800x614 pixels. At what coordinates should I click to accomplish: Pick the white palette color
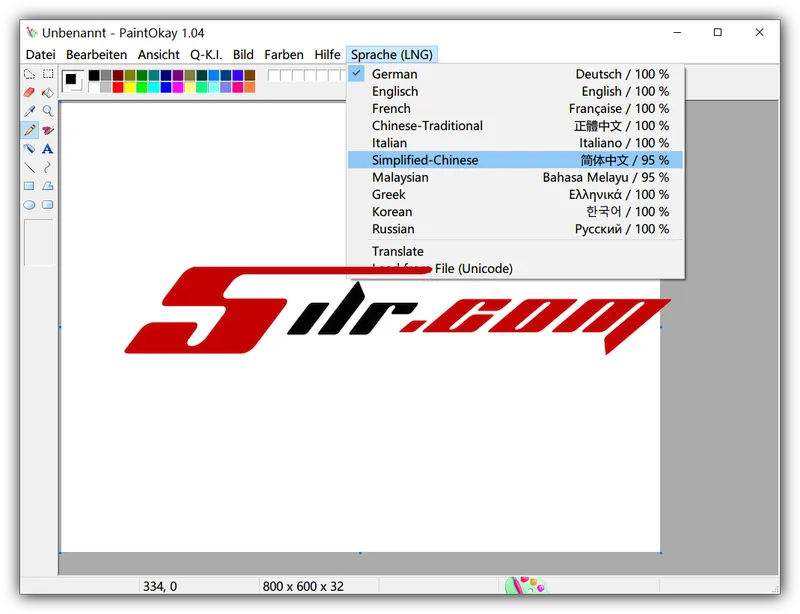click(x=94, y=87)
